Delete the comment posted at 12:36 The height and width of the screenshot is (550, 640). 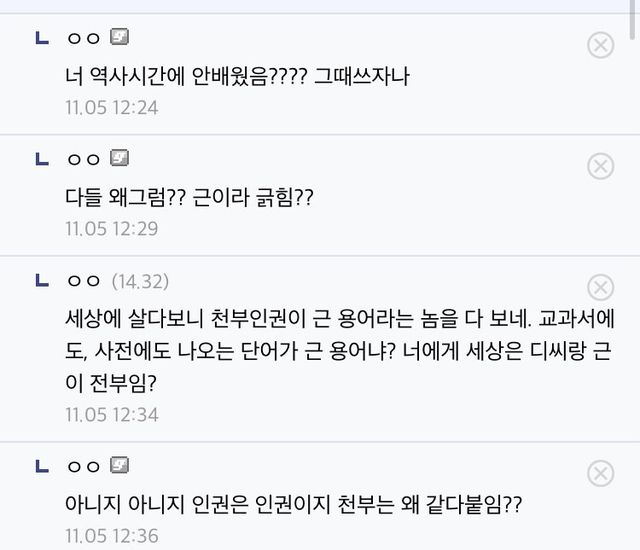point(600,473)
